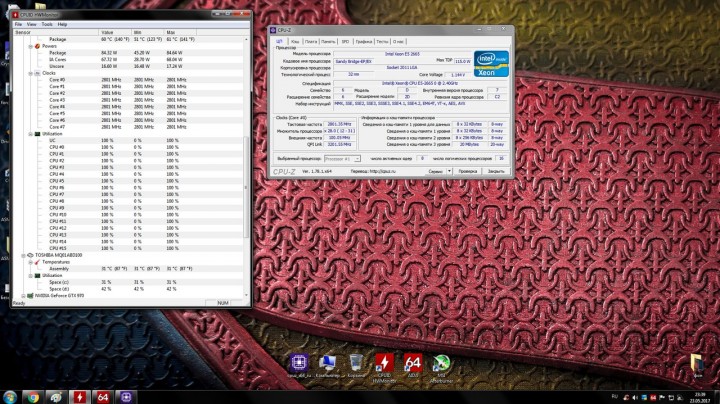Image resolution: width=720 pixels, height=404 pixels.
Task: Click the Сервис button in CPU-Z
Action: pos(435,171)
